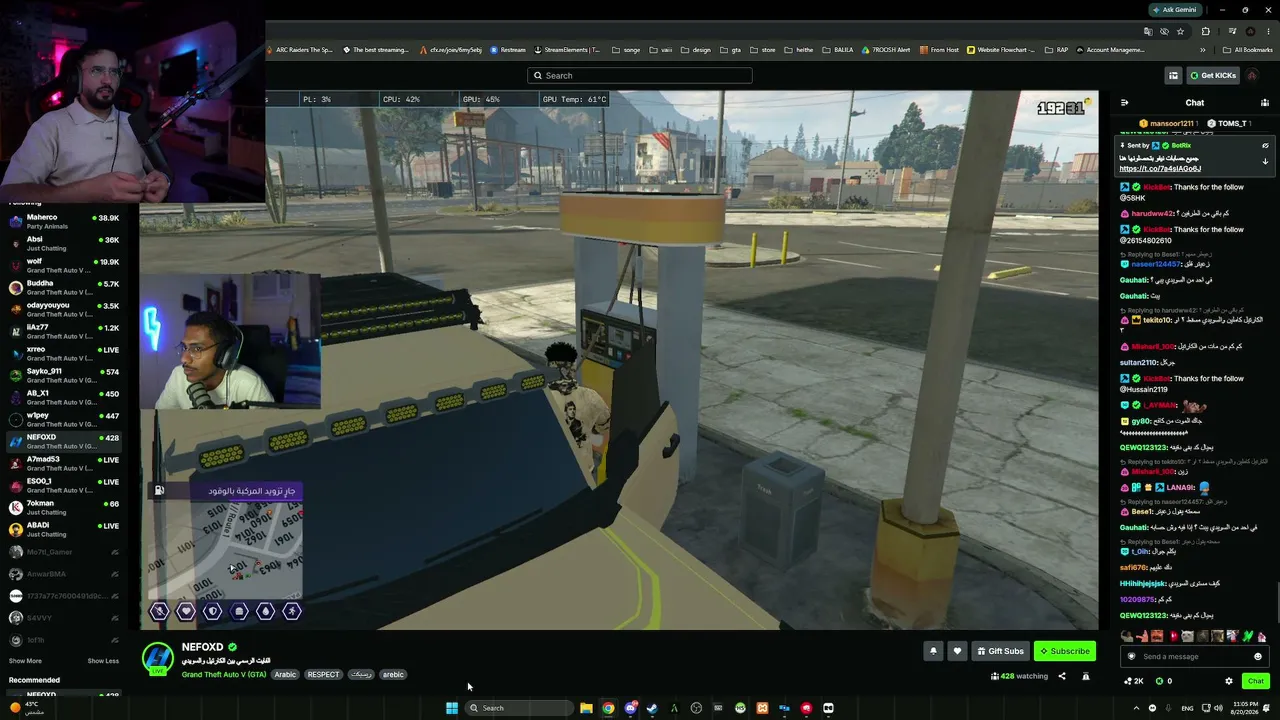Toggle stream notifications bell
The height and width of the screenshot is (720, 1280).
[933, 651]
